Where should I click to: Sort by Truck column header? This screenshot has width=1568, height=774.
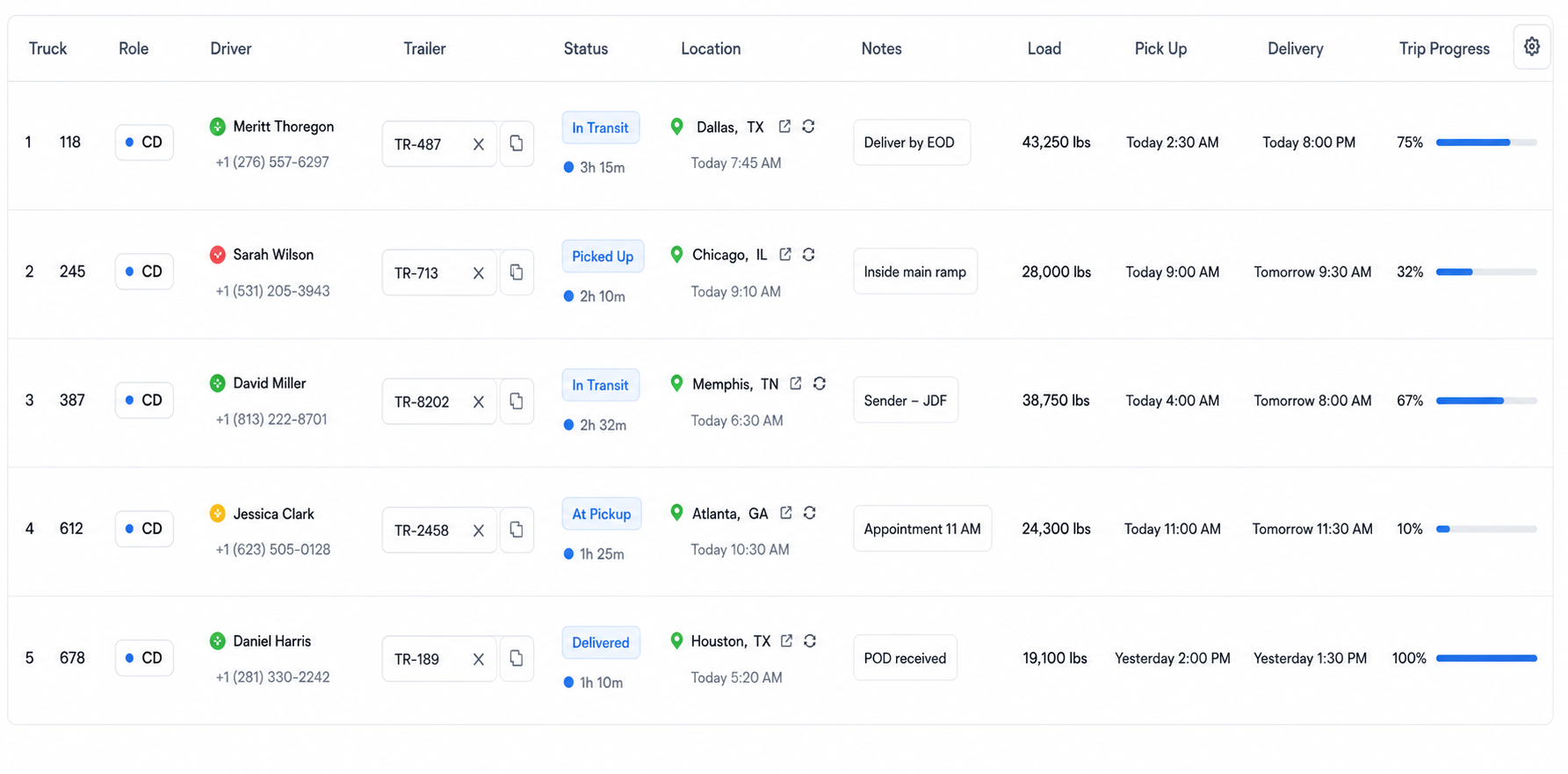(47, 48)
